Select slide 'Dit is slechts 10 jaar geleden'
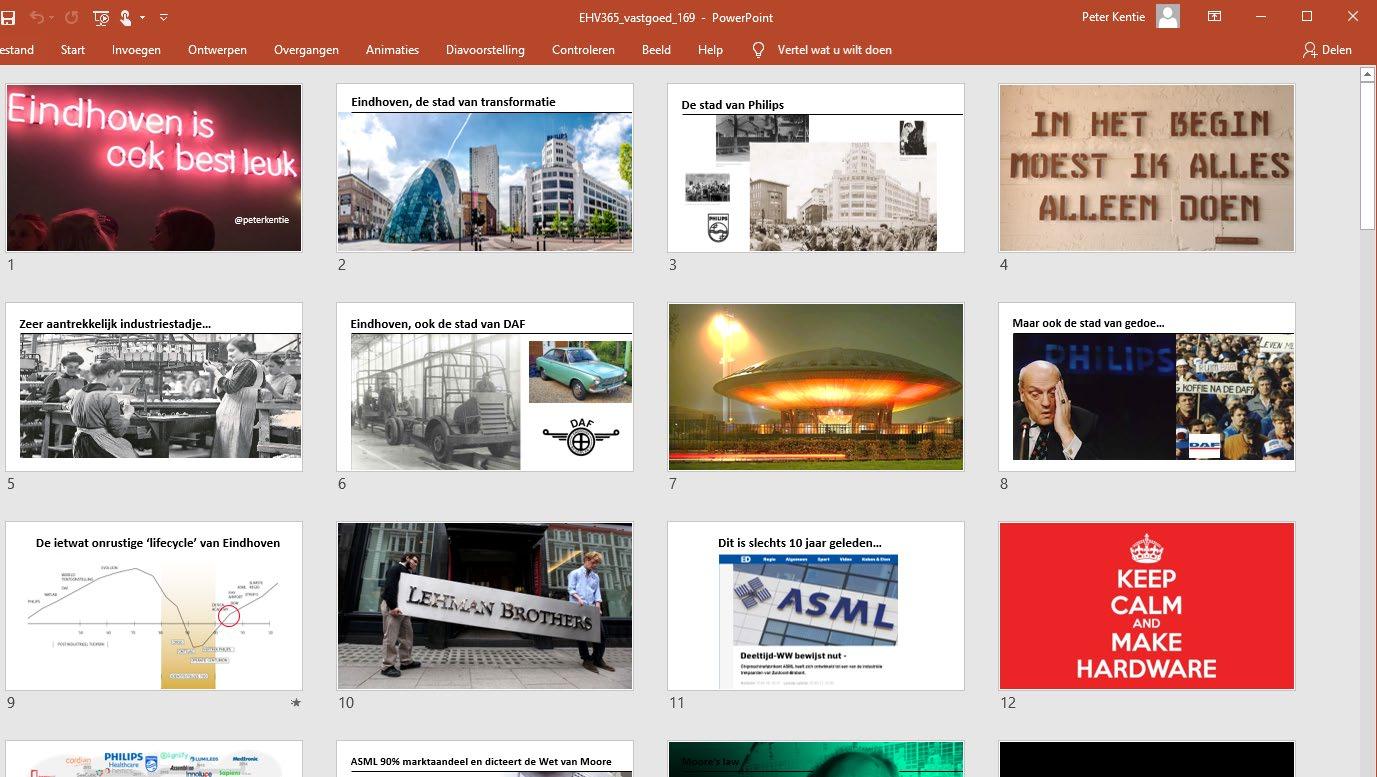The width and height of the screenshot is (1377, 777). (x=816, y=606)
